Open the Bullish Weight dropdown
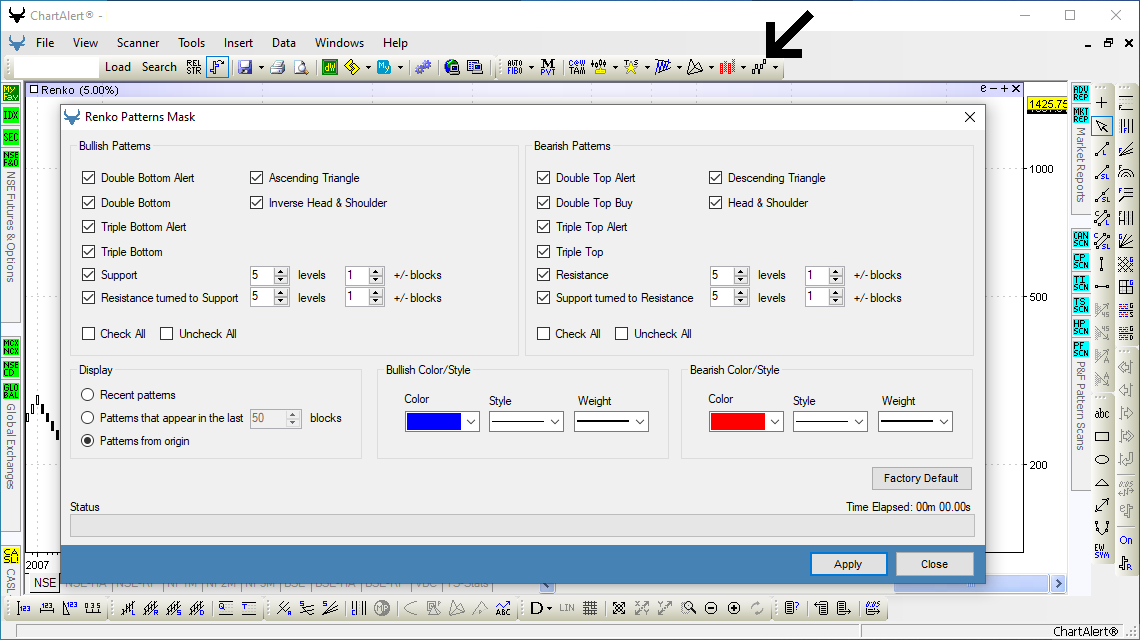Image resolution: width=1140 pixels, height=640 pixels. point(640,422)
